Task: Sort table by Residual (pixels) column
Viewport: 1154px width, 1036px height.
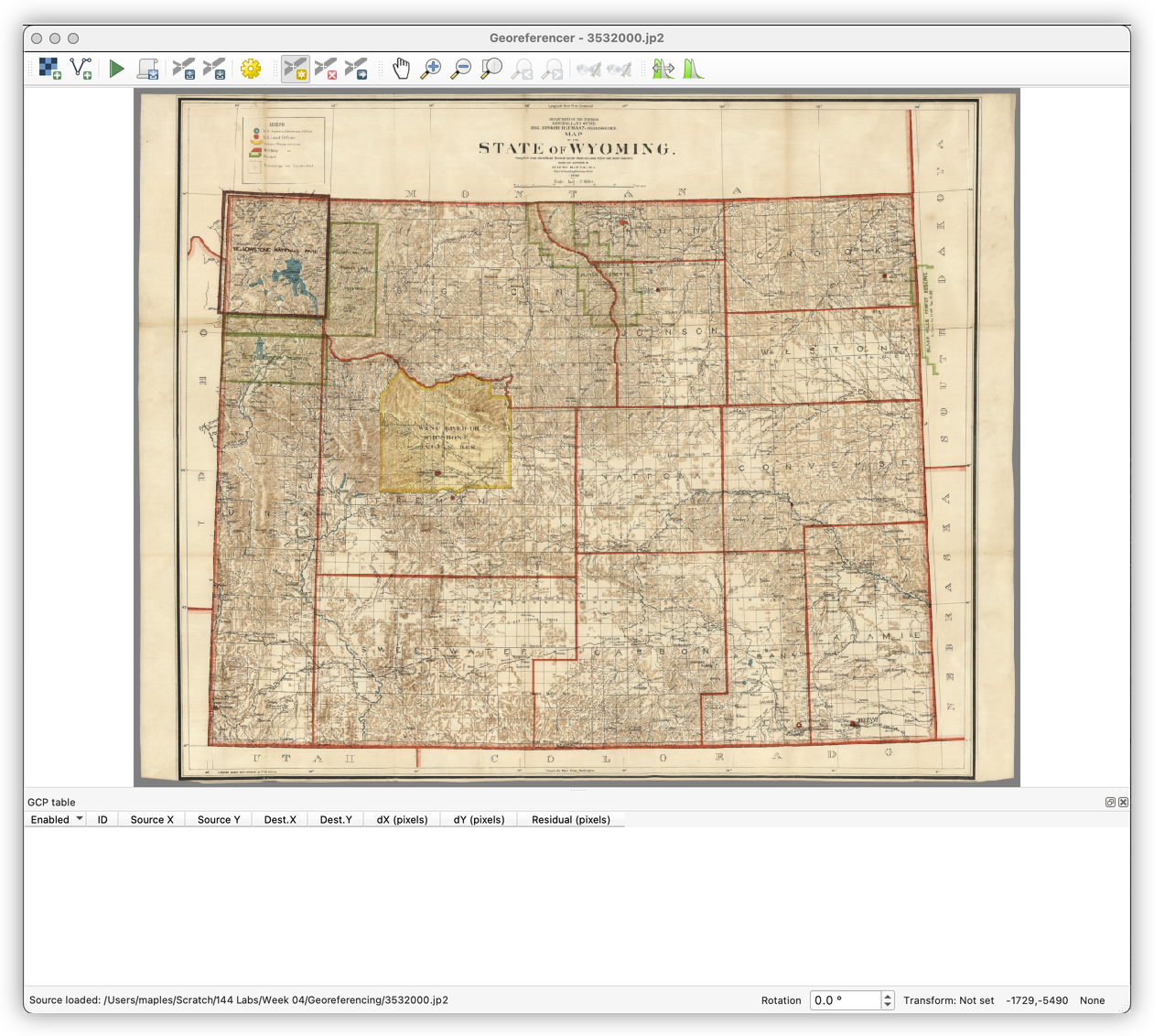Action: 570,820
